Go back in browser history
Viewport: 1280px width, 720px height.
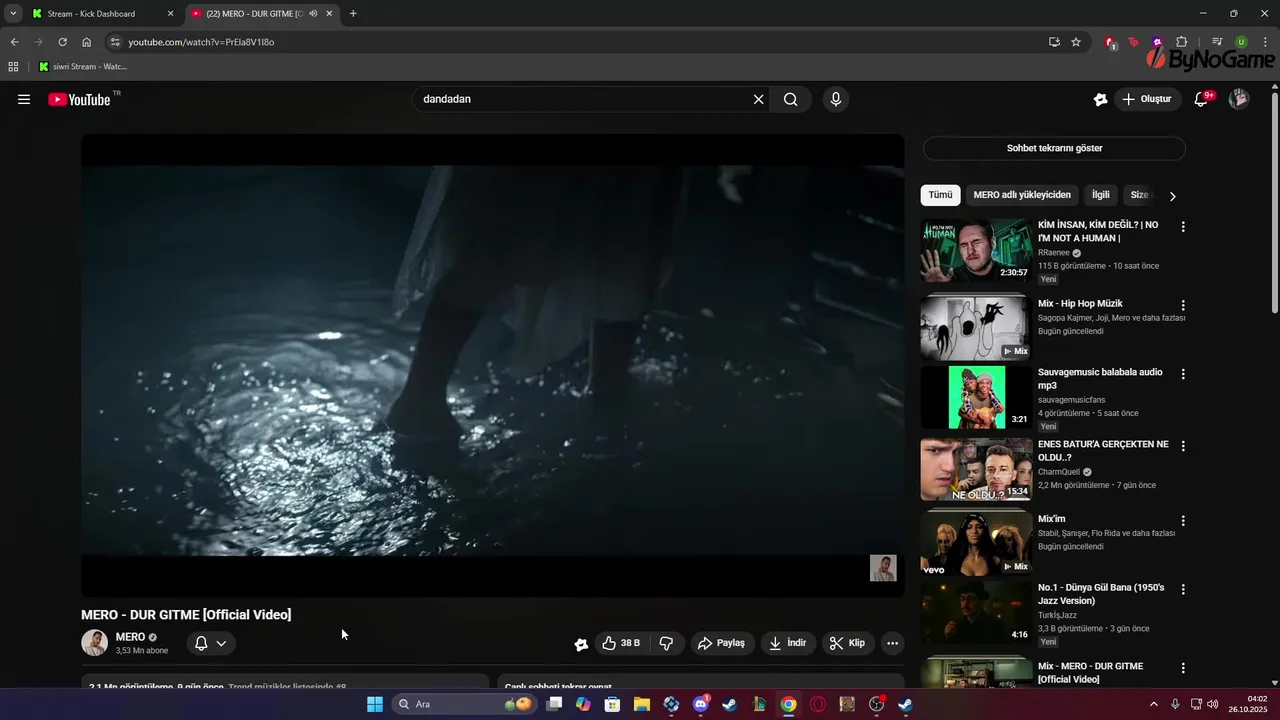[x=14, y=42]
